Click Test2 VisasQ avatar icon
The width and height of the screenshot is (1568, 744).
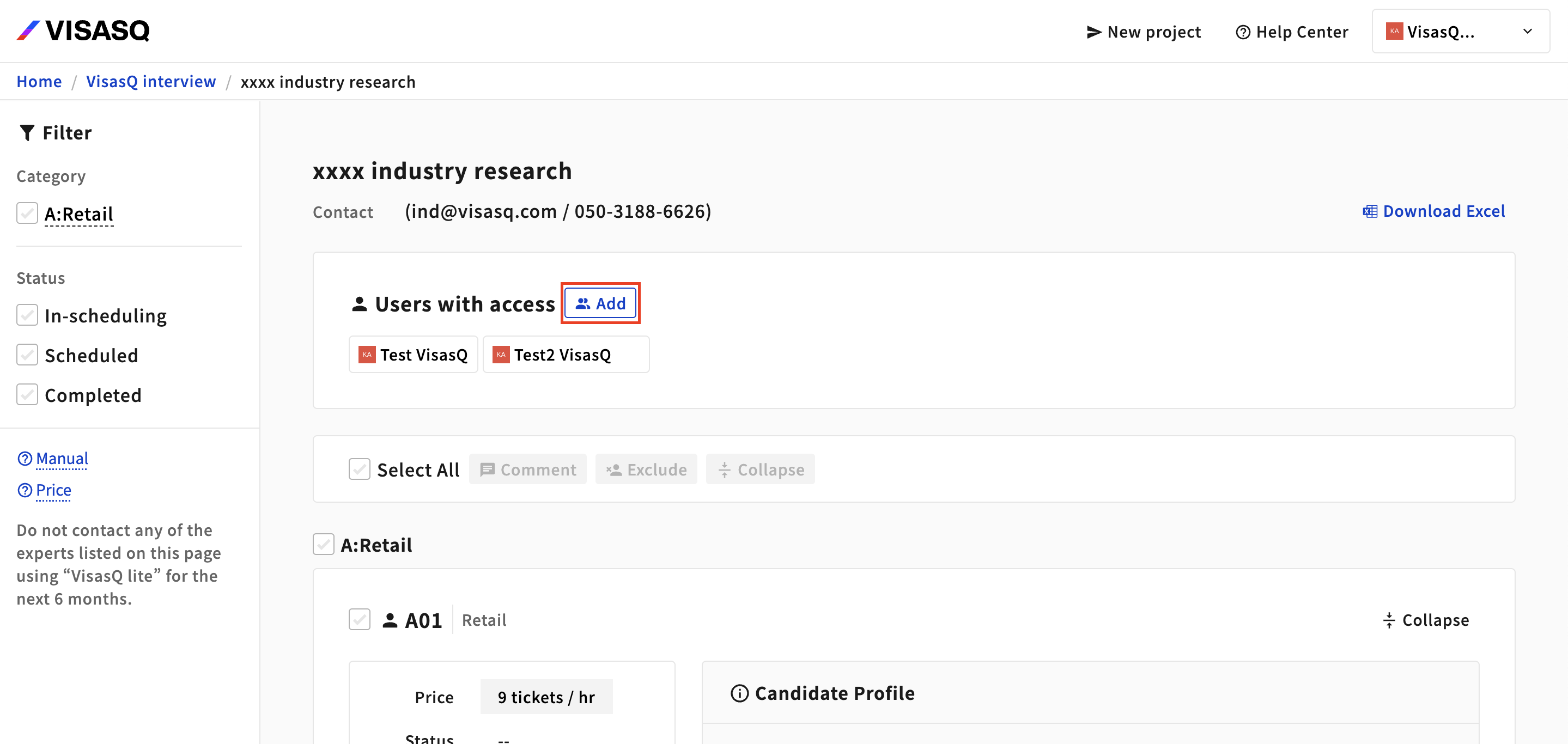point(501,355)
